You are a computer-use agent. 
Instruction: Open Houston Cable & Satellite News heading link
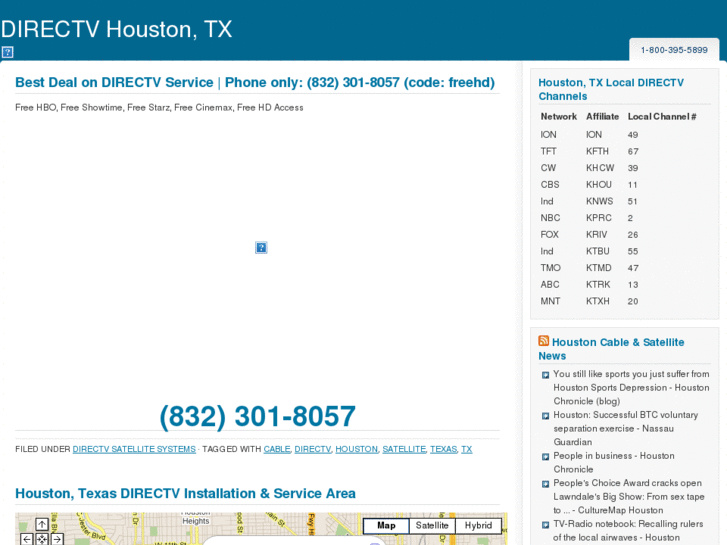coord(611,349)
